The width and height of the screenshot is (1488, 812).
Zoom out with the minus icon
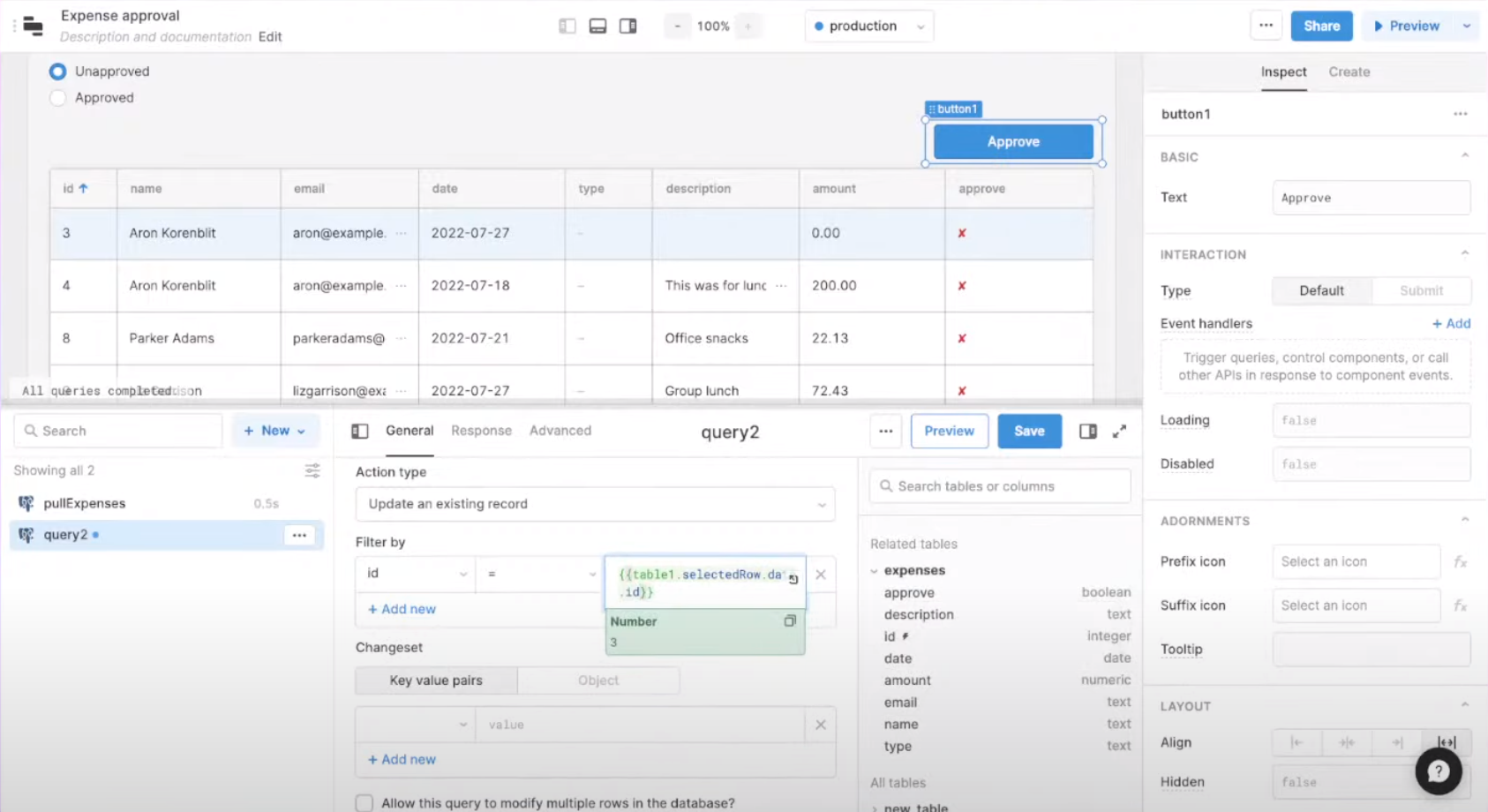[678, 26]
